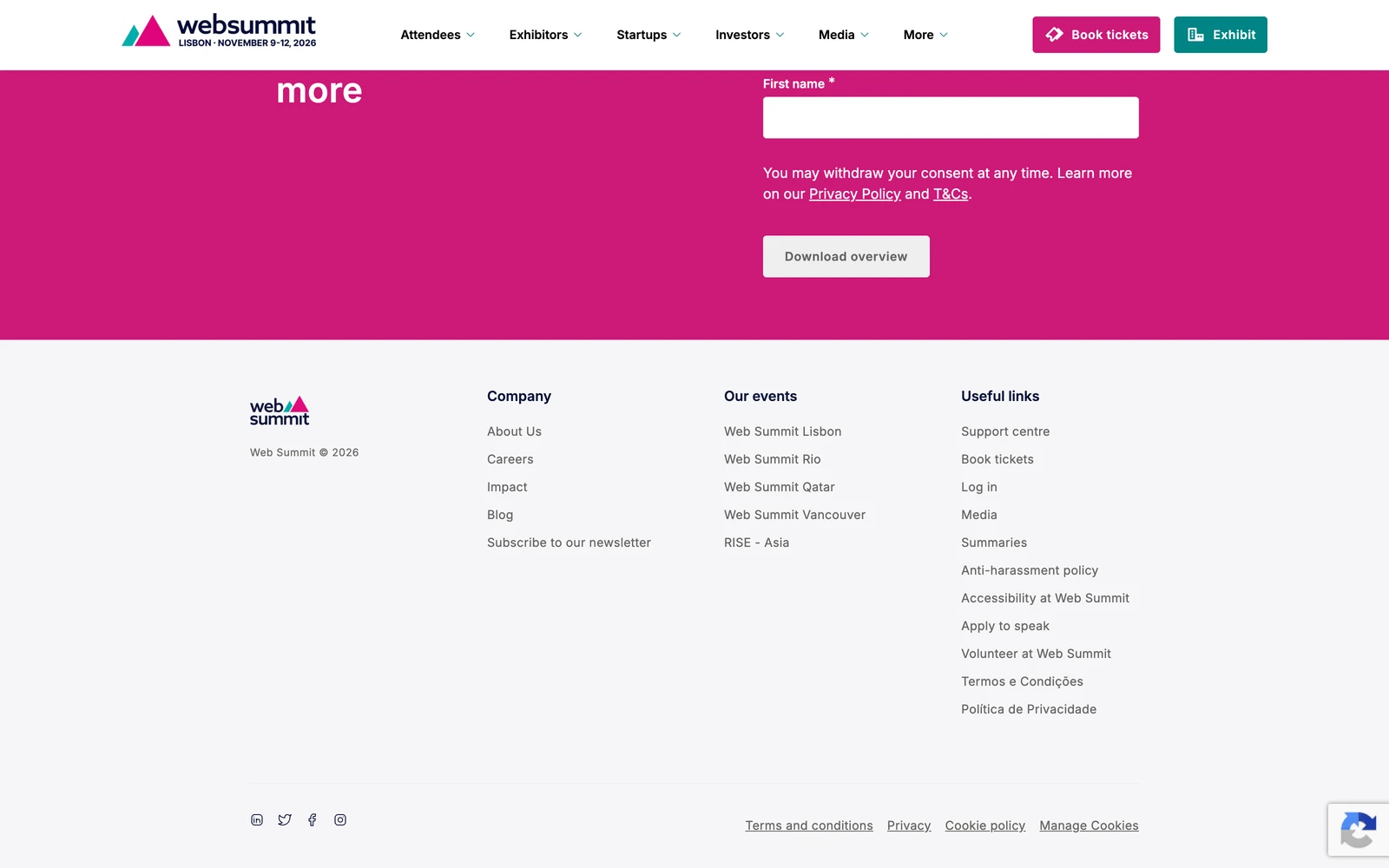The image size is (1389, 868).
Task: Click Book tickets in Useful links
Action: point(997,459)
